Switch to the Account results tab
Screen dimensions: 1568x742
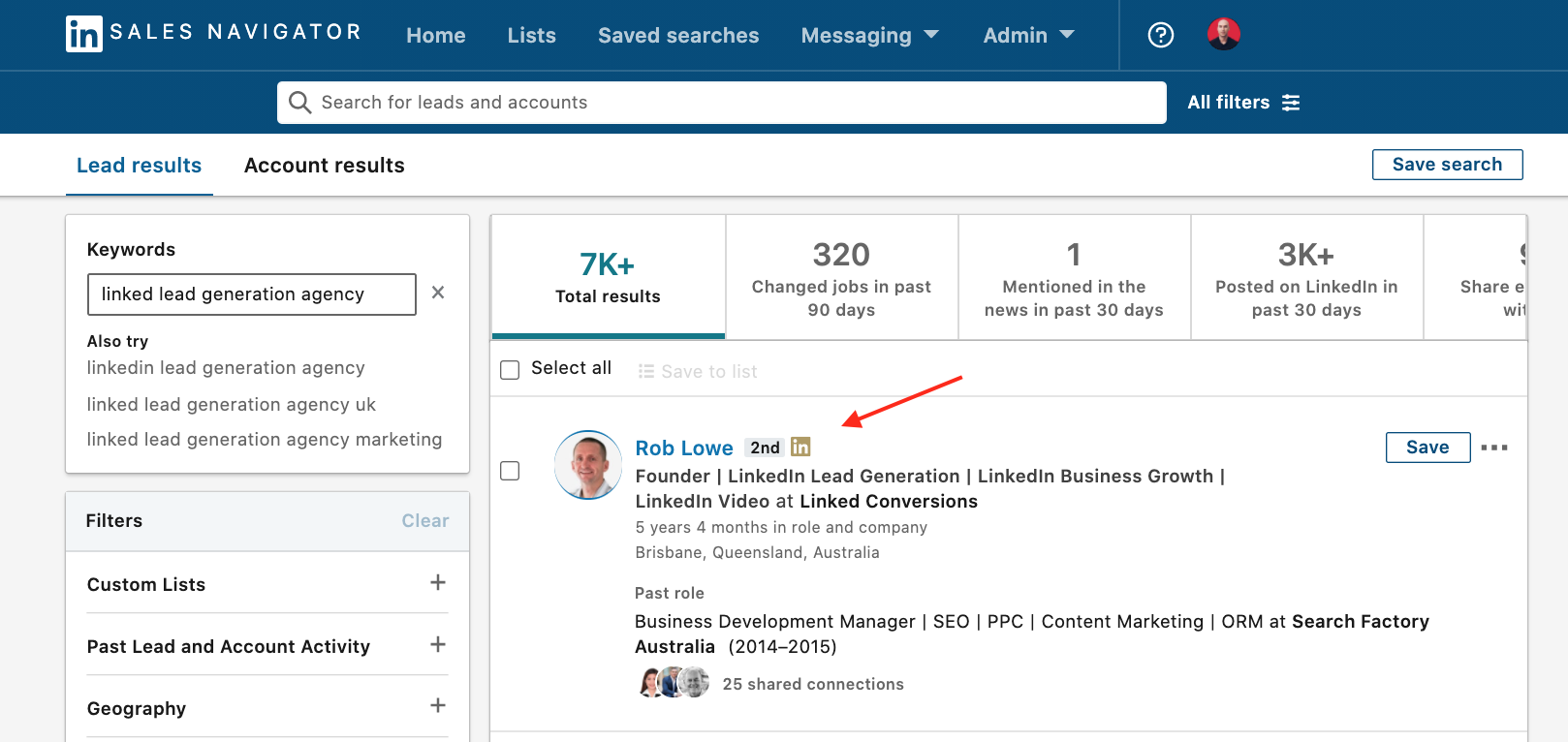[x=325, y=166]
